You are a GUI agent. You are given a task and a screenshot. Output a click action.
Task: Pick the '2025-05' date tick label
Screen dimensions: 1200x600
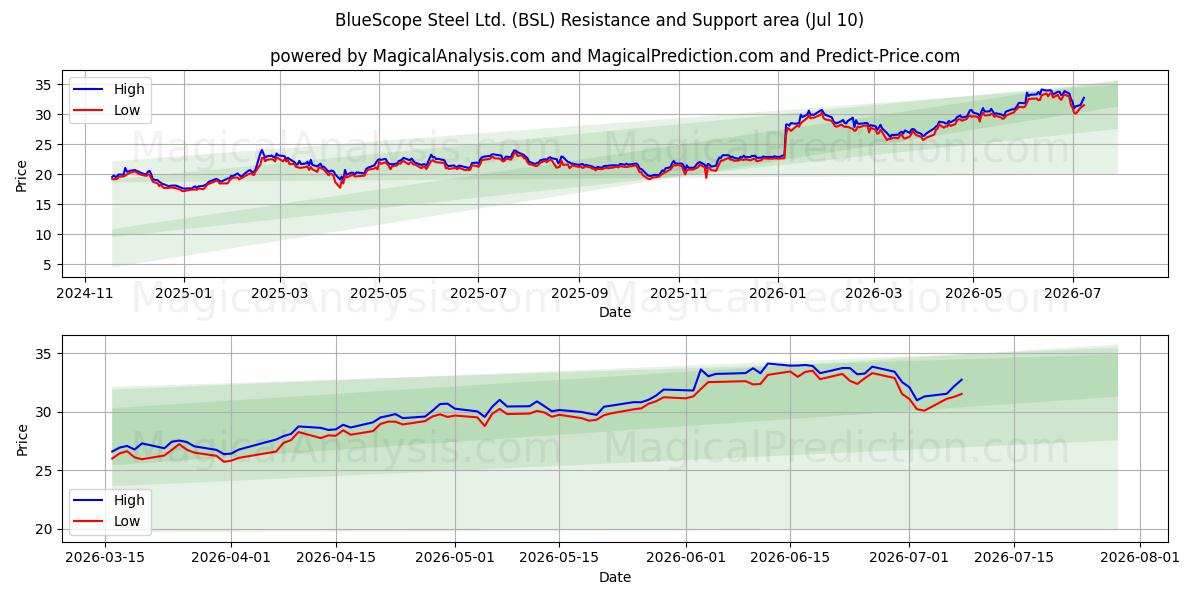pyautogui.click(x=379, y=294)
